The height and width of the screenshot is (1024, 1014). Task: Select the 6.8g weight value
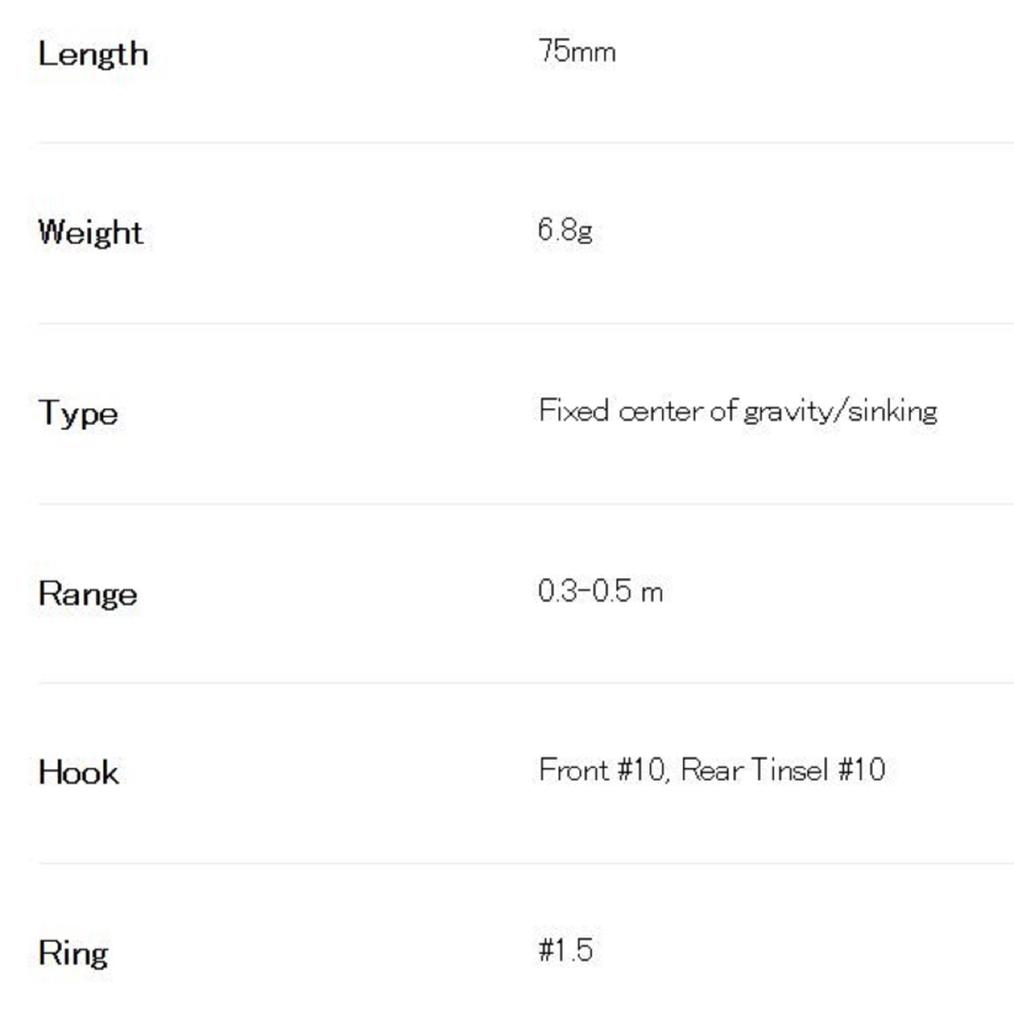click(x=565, y=230)
